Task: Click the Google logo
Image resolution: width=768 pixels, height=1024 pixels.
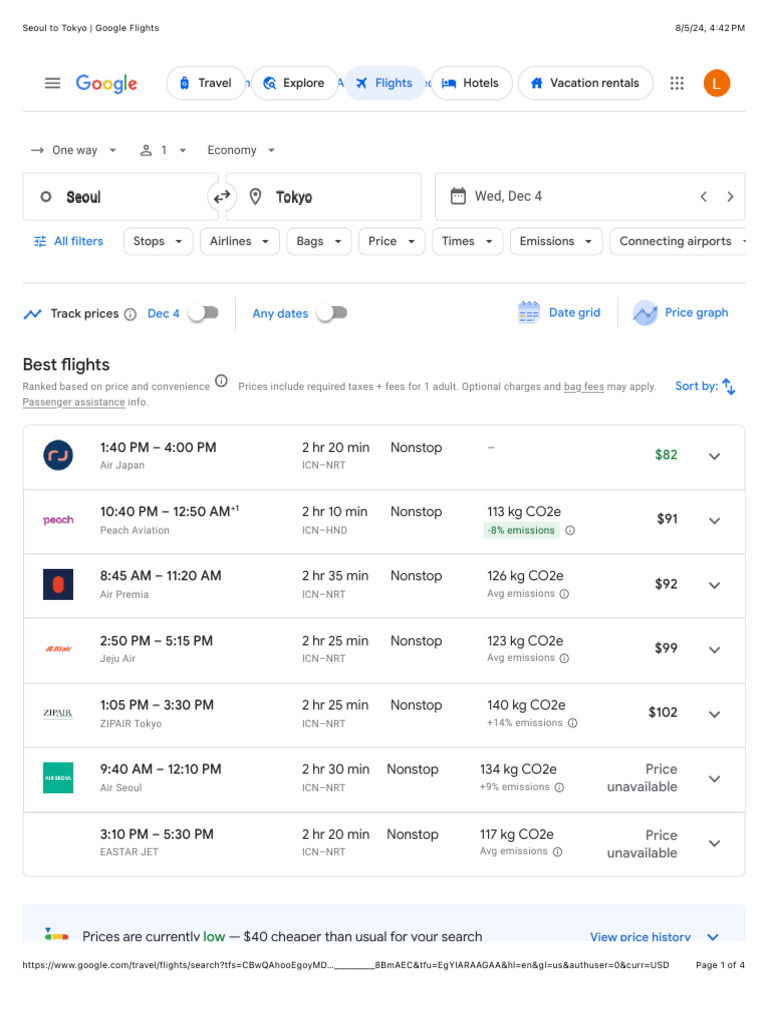Action: (x=106, y=84)
